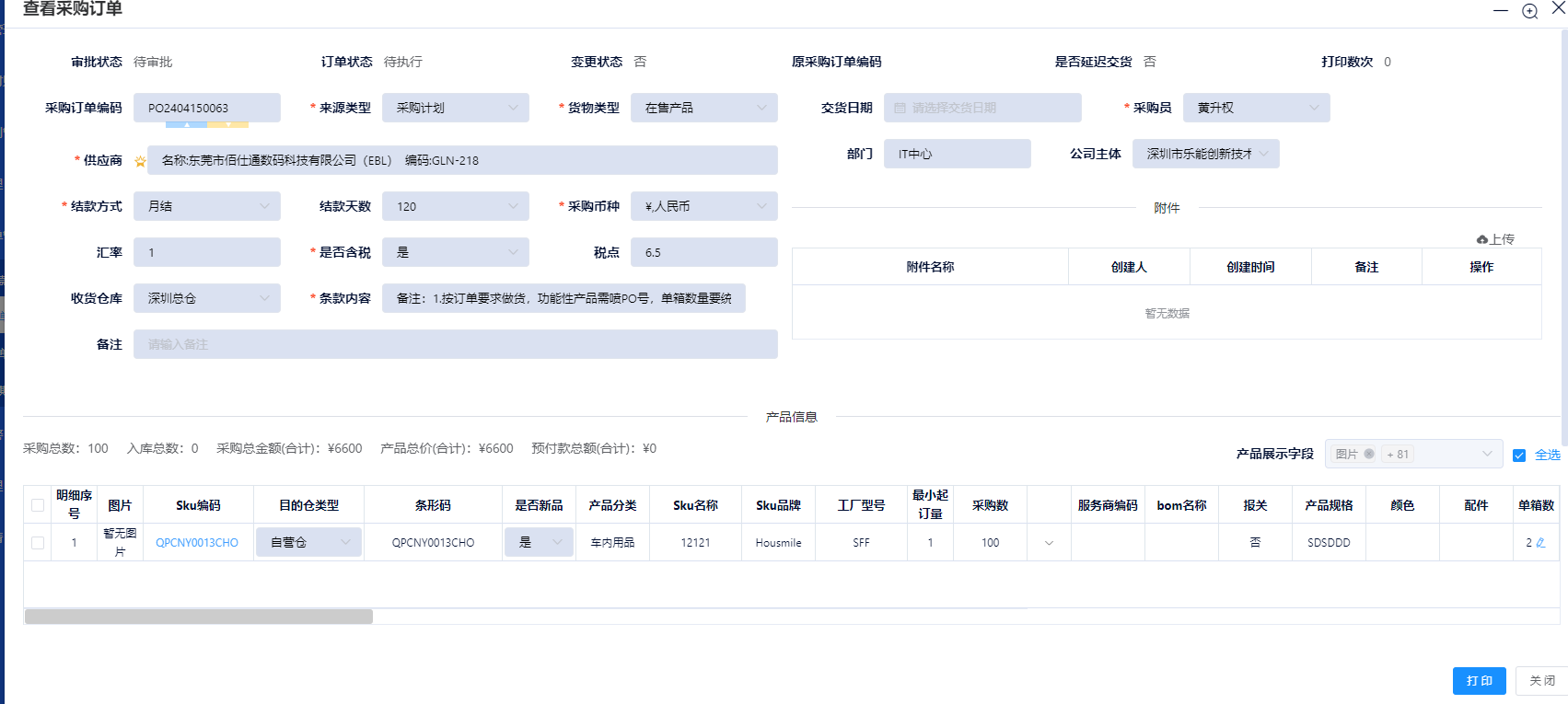The width and height of the screenshot is (1568, 704).
Task: Open the QPCNY0013CHO SKU link
Action: 197,543
